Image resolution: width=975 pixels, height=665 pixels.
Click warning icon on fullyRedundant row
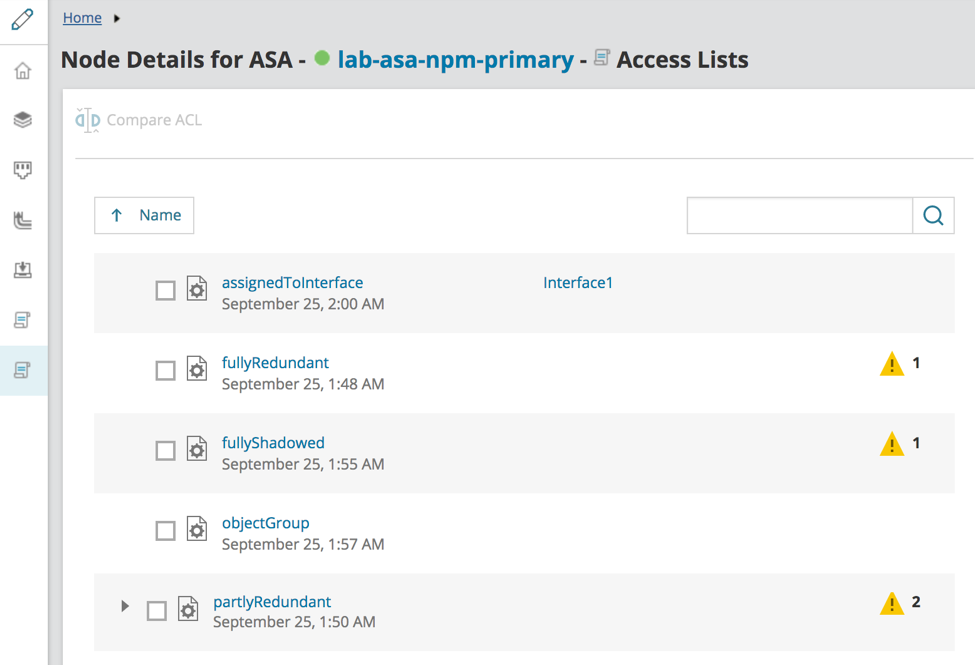pyautogui.click(x=891, y=365)
